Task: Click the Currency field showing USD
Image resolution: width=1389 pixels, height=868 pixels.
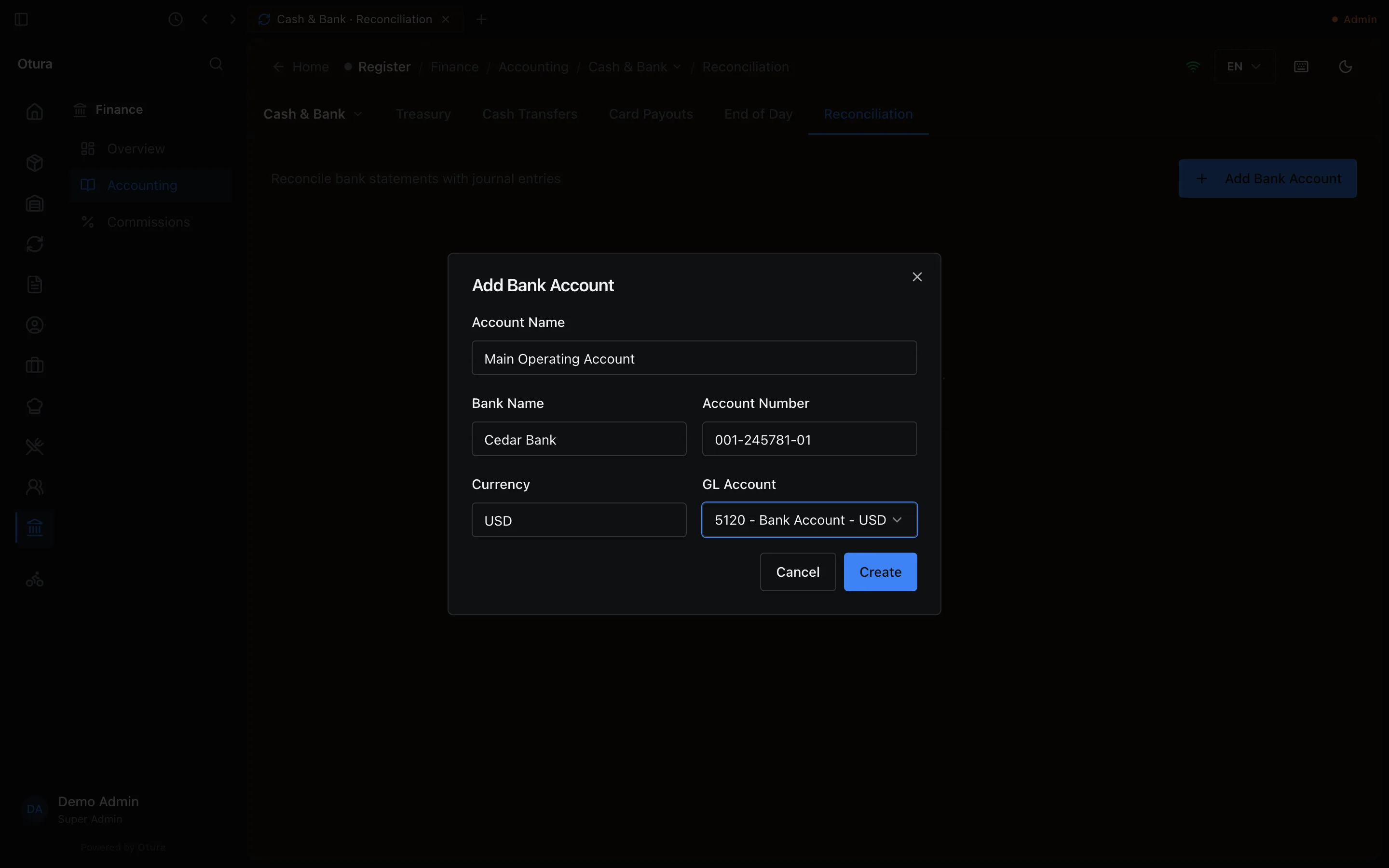Action: tap(579, 520)
